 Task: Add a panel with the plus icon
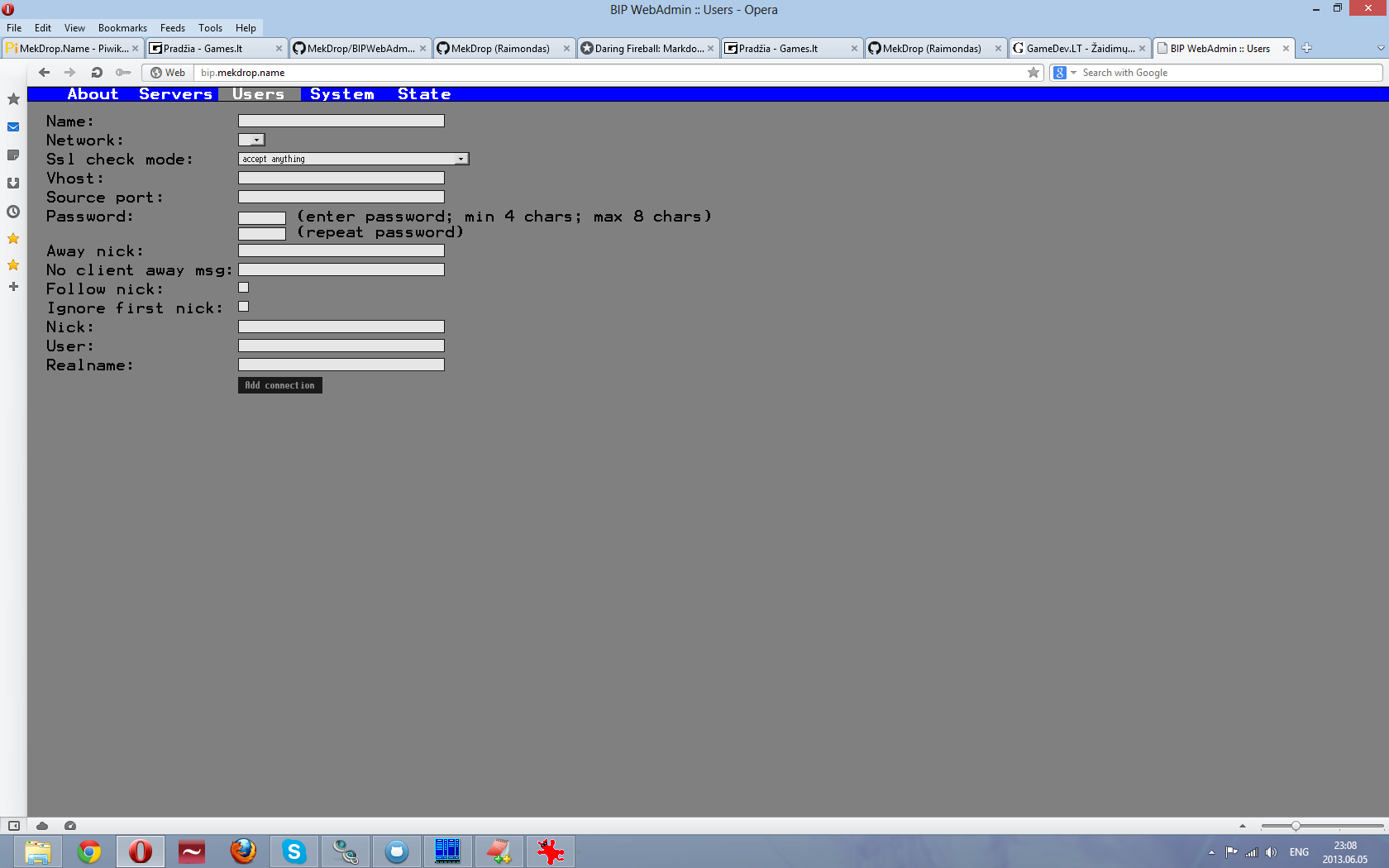(13, 287)
